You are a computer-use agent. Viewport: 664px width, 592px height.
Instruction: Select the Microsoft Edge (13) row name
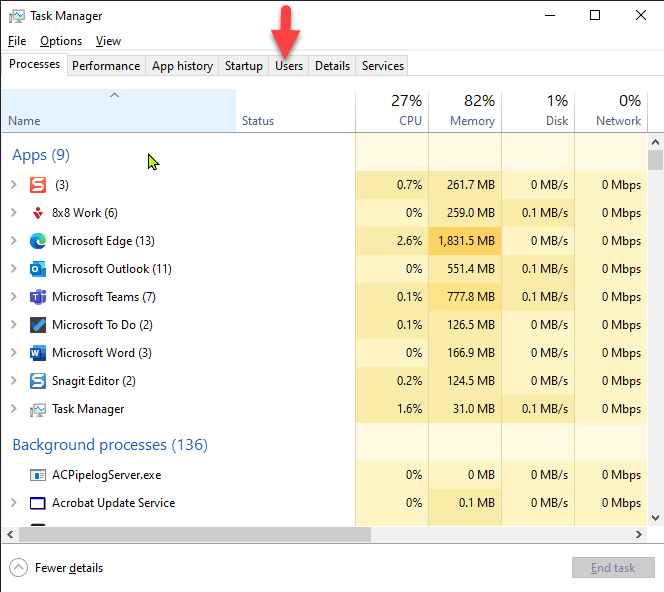coord(103,241)
